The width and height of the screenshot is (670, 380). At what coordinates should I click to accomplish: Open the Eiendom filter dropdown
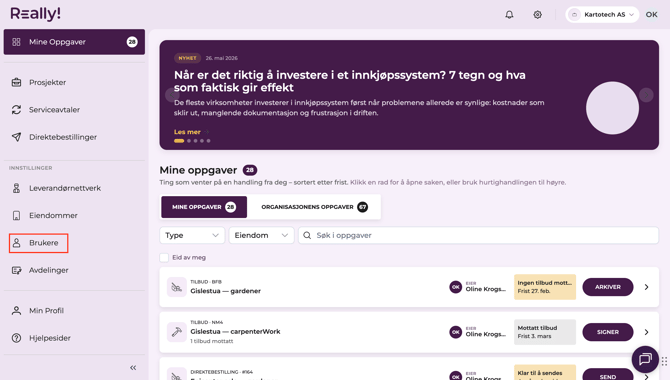(x=261, y=236)
